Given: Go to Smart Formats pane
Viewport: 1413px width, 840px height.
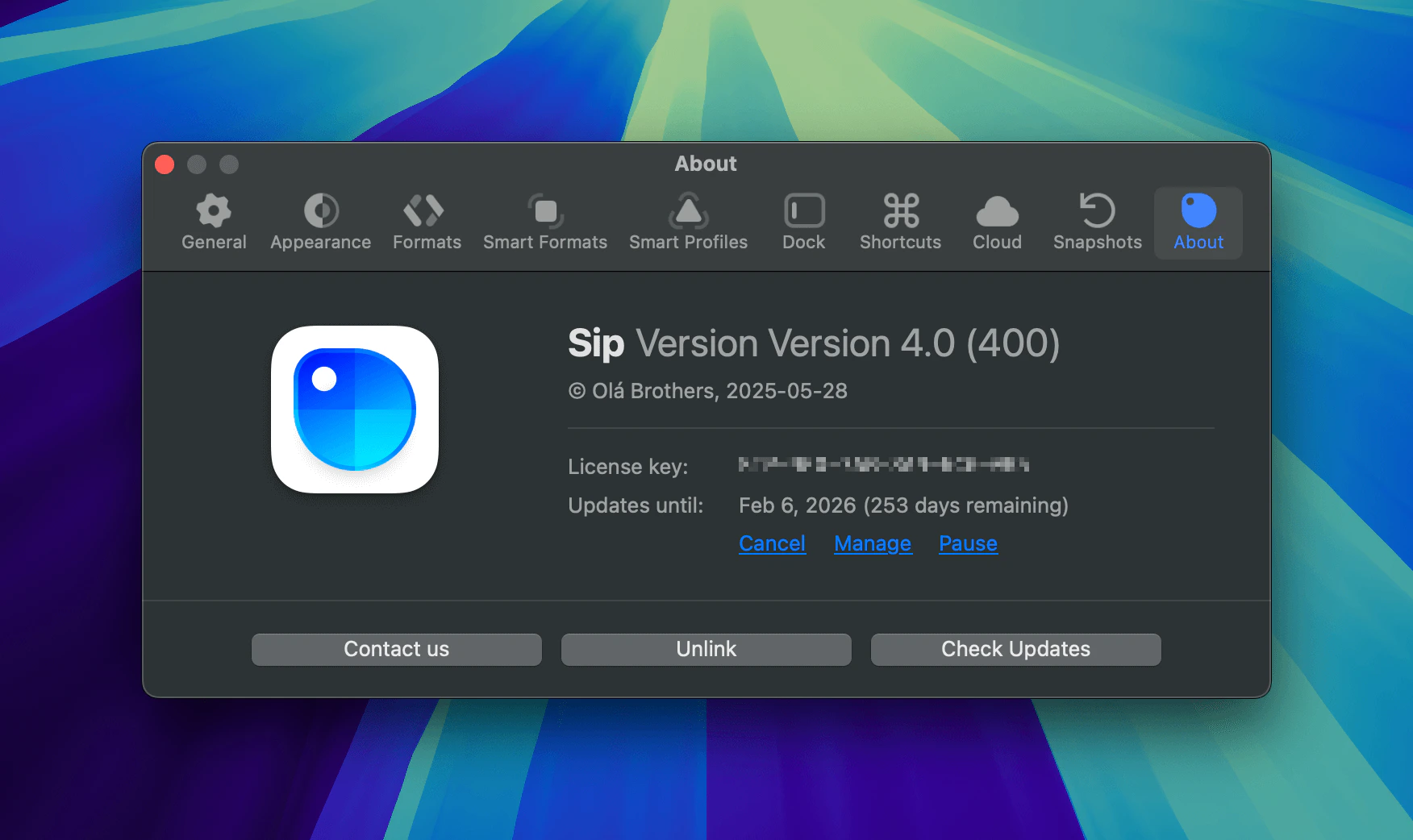Looking at the screenshot, I should click(x=545, y=223).
